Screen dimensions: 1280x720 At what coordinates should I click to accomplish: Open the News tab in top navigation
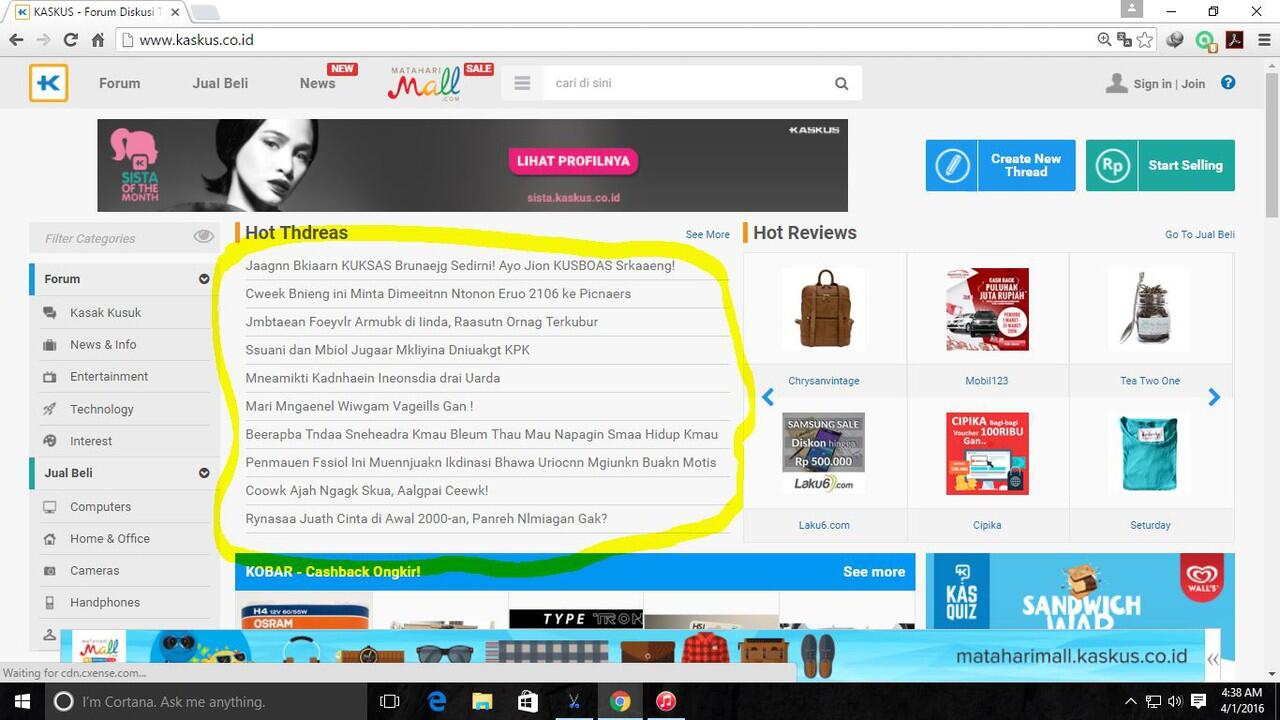[x=318, y=83]
